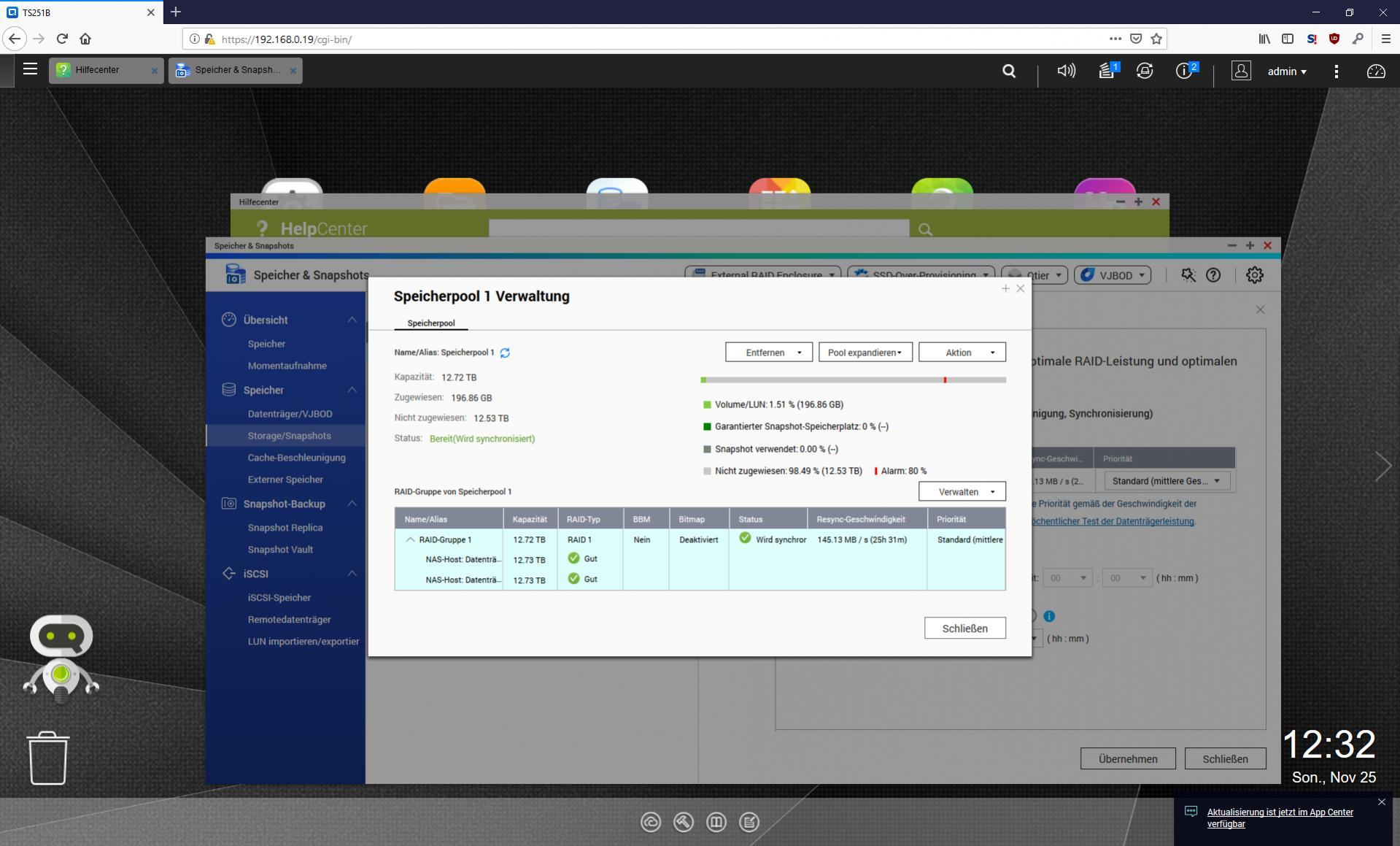This screenshot has height=846, width=1400.
Task: Click the fourth feedback icon in bottom dock
Action: [x=749, y=823]
